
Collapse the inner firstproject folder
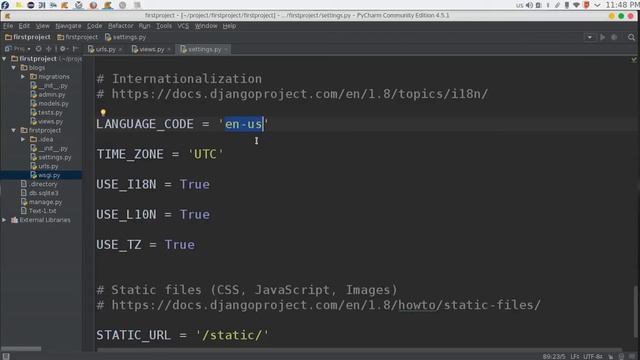(13, 130)
